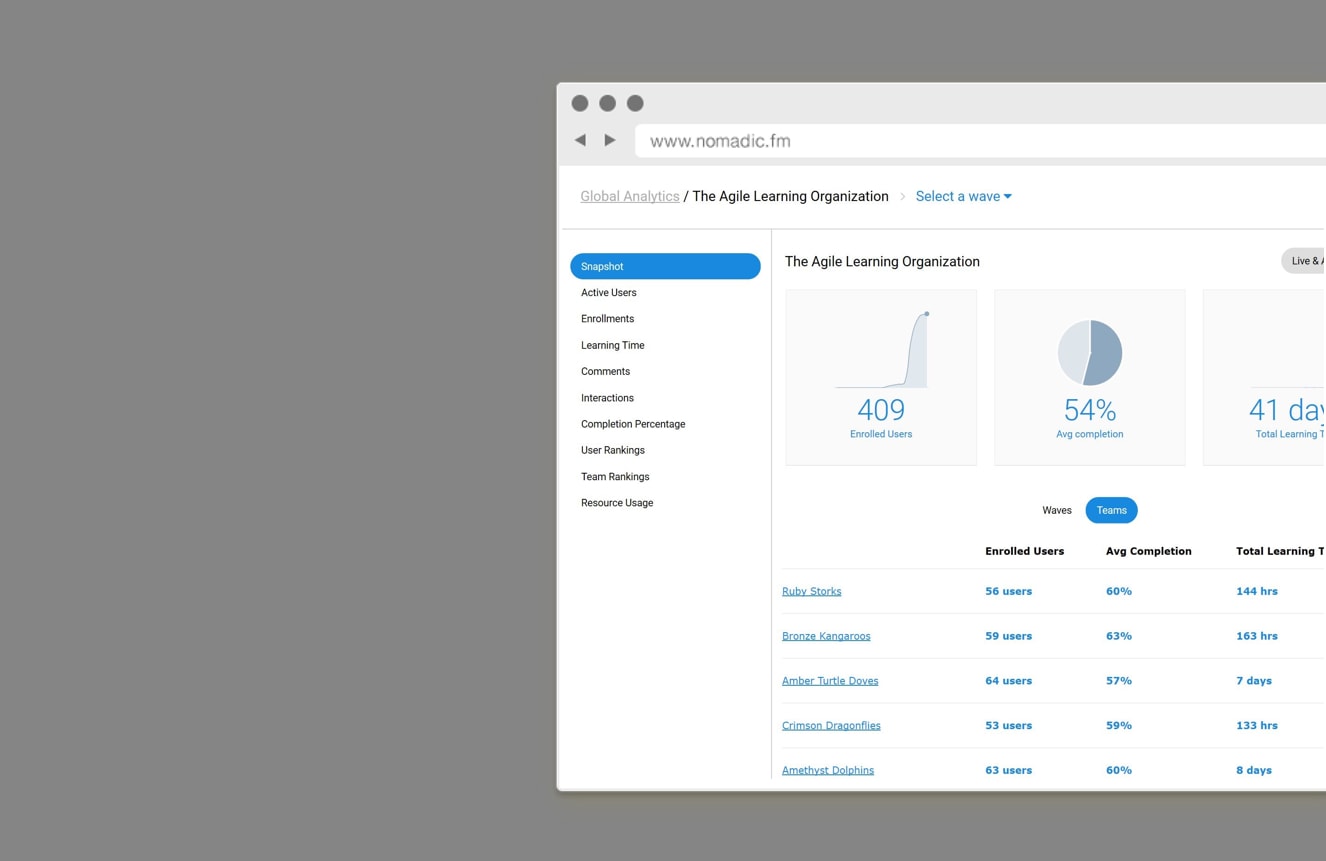Click the Global Analytics breadcrumb link

629,197
